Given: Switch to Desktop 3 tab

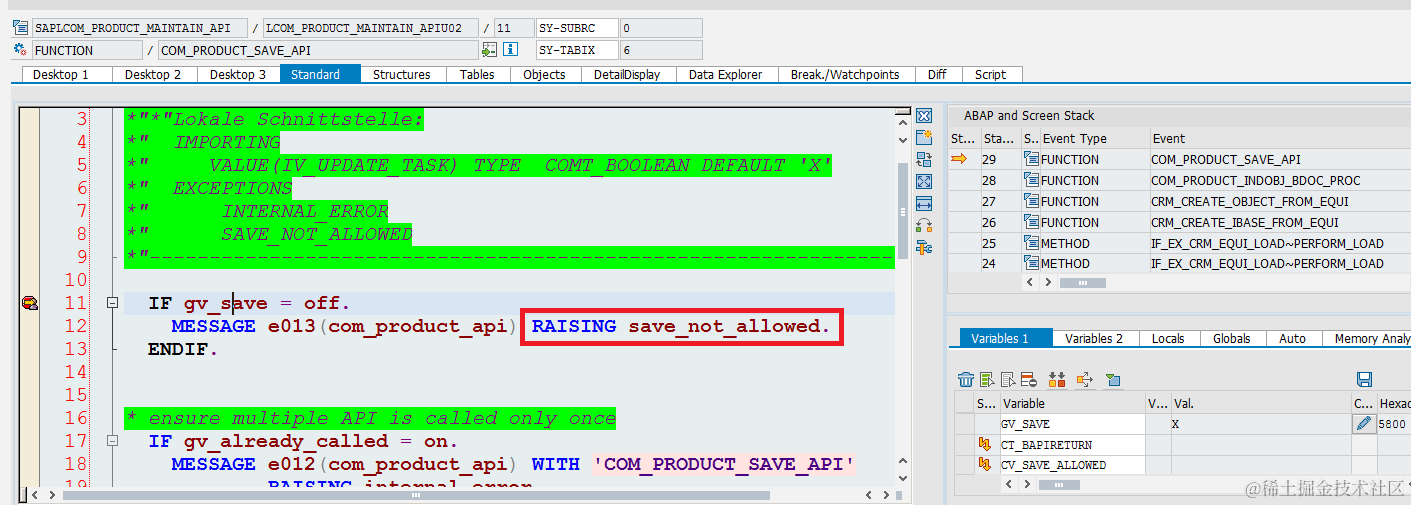Looking at the screenshot, I should point(238,74).
